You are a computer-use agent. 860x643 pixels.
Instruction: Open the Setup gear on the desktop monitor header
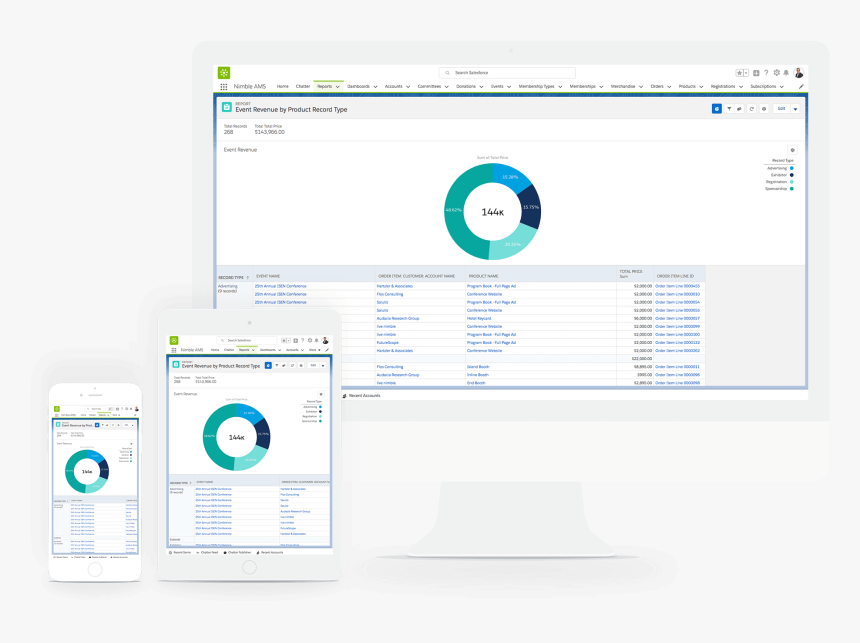[x=777, y=72]
